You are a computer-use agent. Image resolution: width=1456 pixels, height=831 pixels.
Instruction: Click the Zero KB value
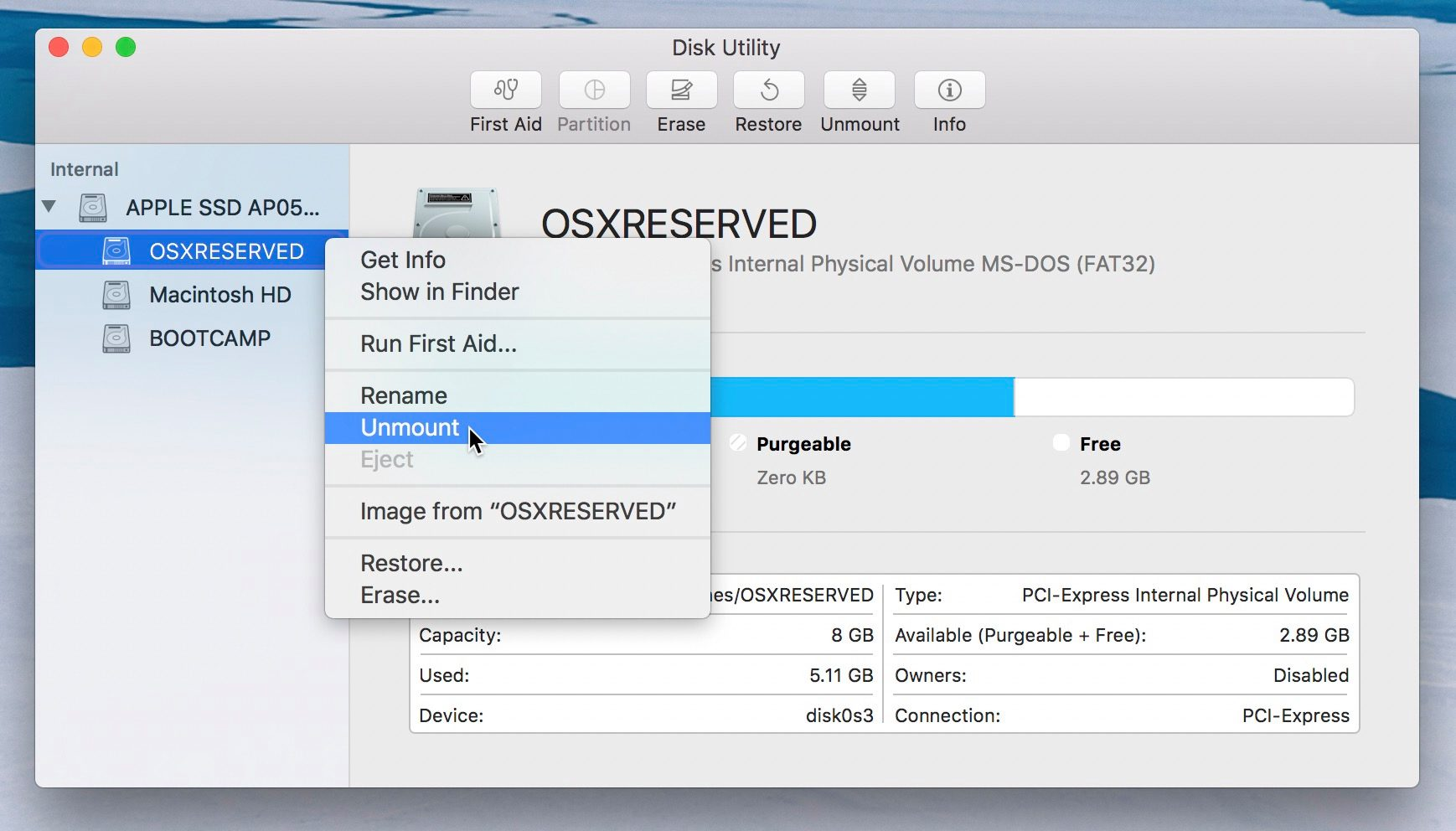tap(791, 477)
